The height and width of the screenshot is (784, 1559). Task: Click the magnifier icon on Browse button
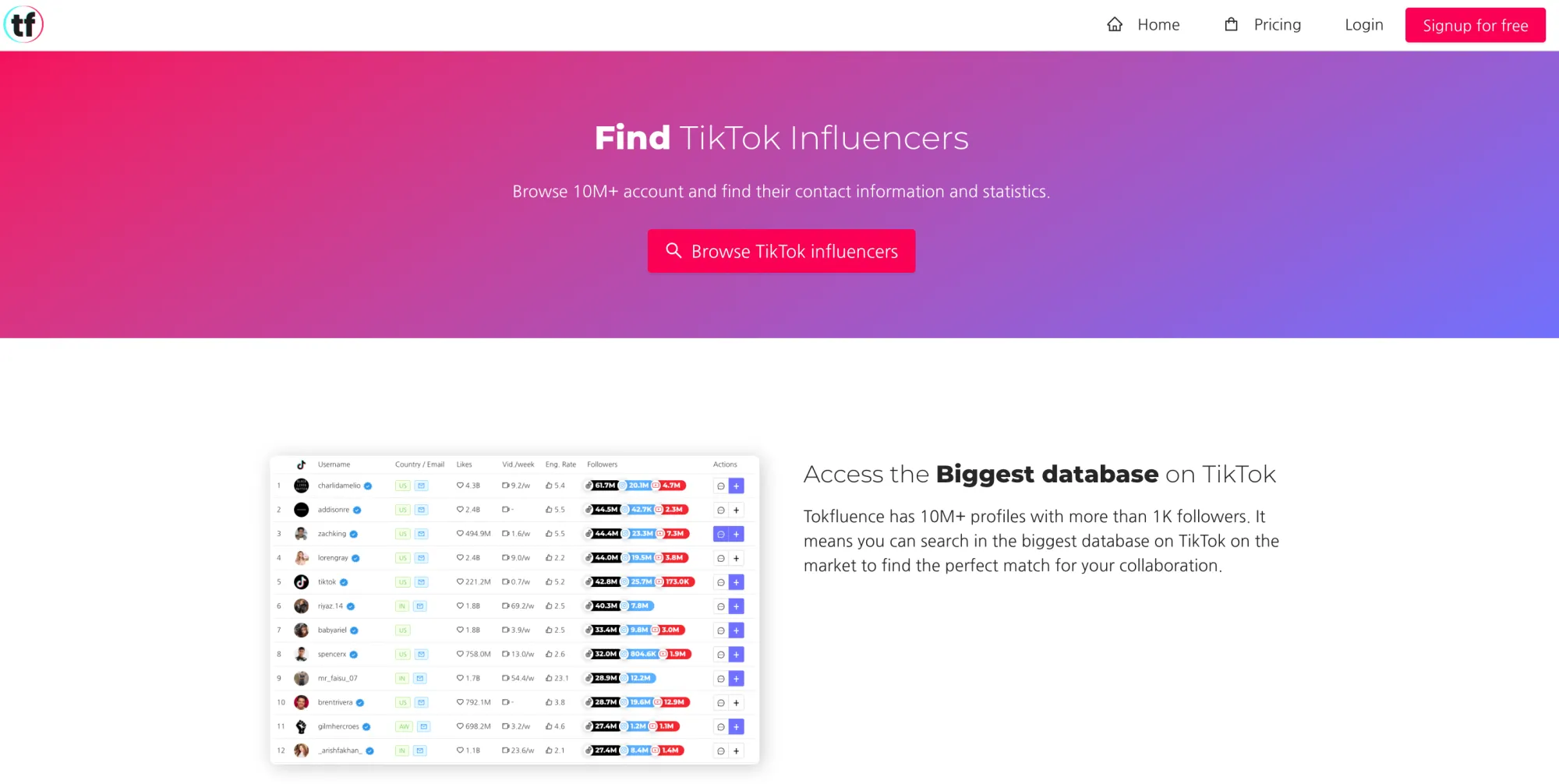[x=673, y=251]
